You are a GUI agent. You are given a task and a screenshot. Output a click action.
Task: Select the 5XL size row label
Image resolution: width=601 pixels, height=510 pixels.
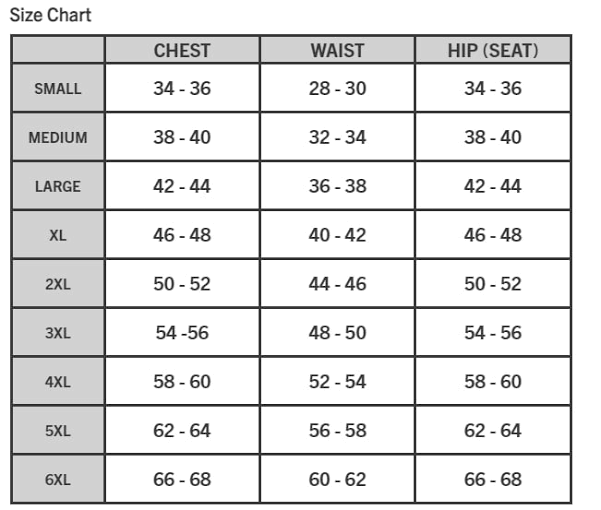click(x=58, y=431)
